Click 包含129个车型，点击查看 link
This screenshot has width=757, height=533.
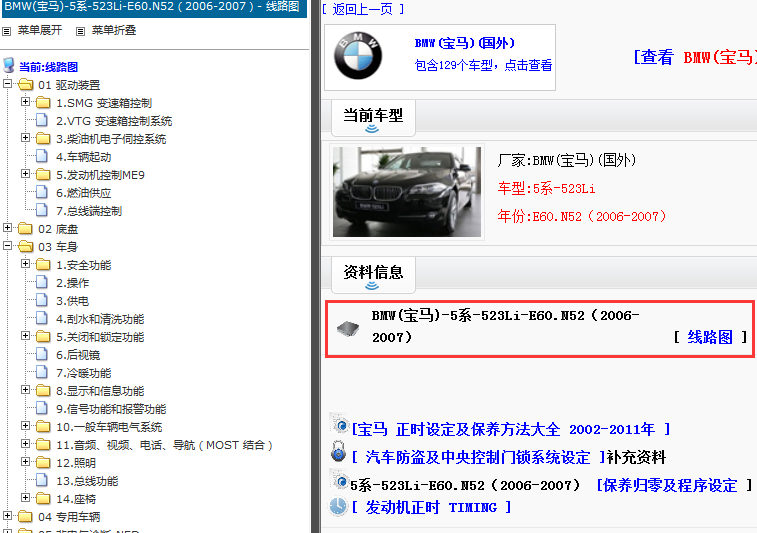tap(483, 65)
